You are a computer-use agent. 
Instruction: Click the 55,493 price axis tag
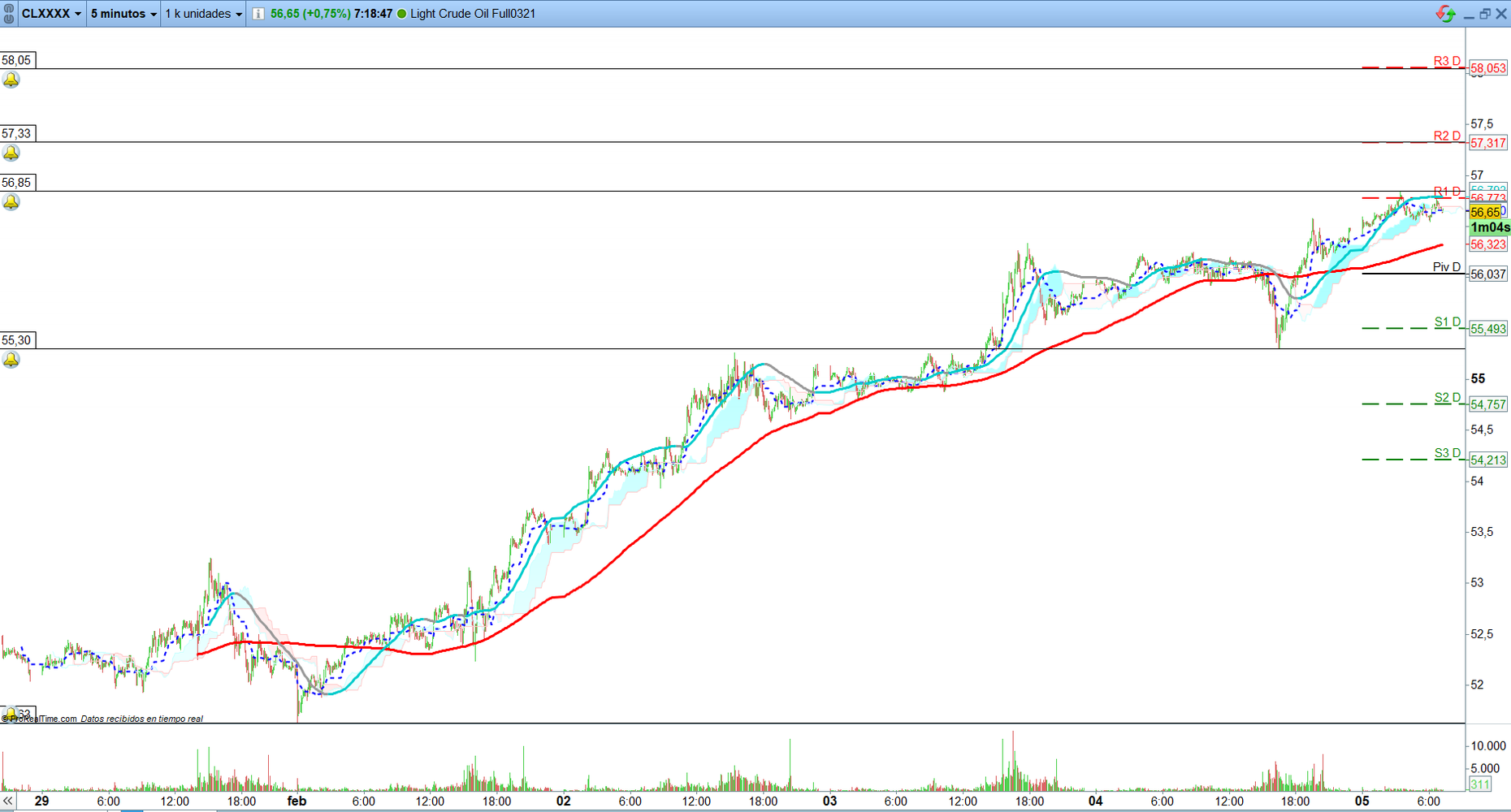pos(1488,329)
